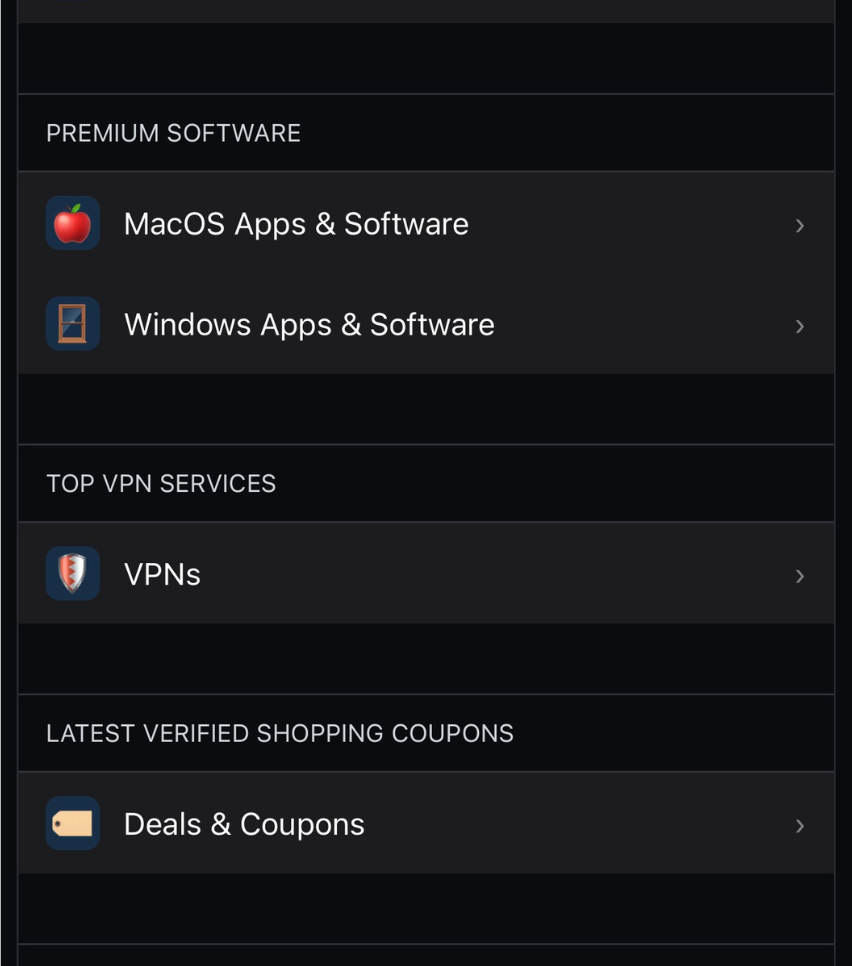Select Windows Apps & Software text label
The image size is (852, 966).
pos(309,325)
